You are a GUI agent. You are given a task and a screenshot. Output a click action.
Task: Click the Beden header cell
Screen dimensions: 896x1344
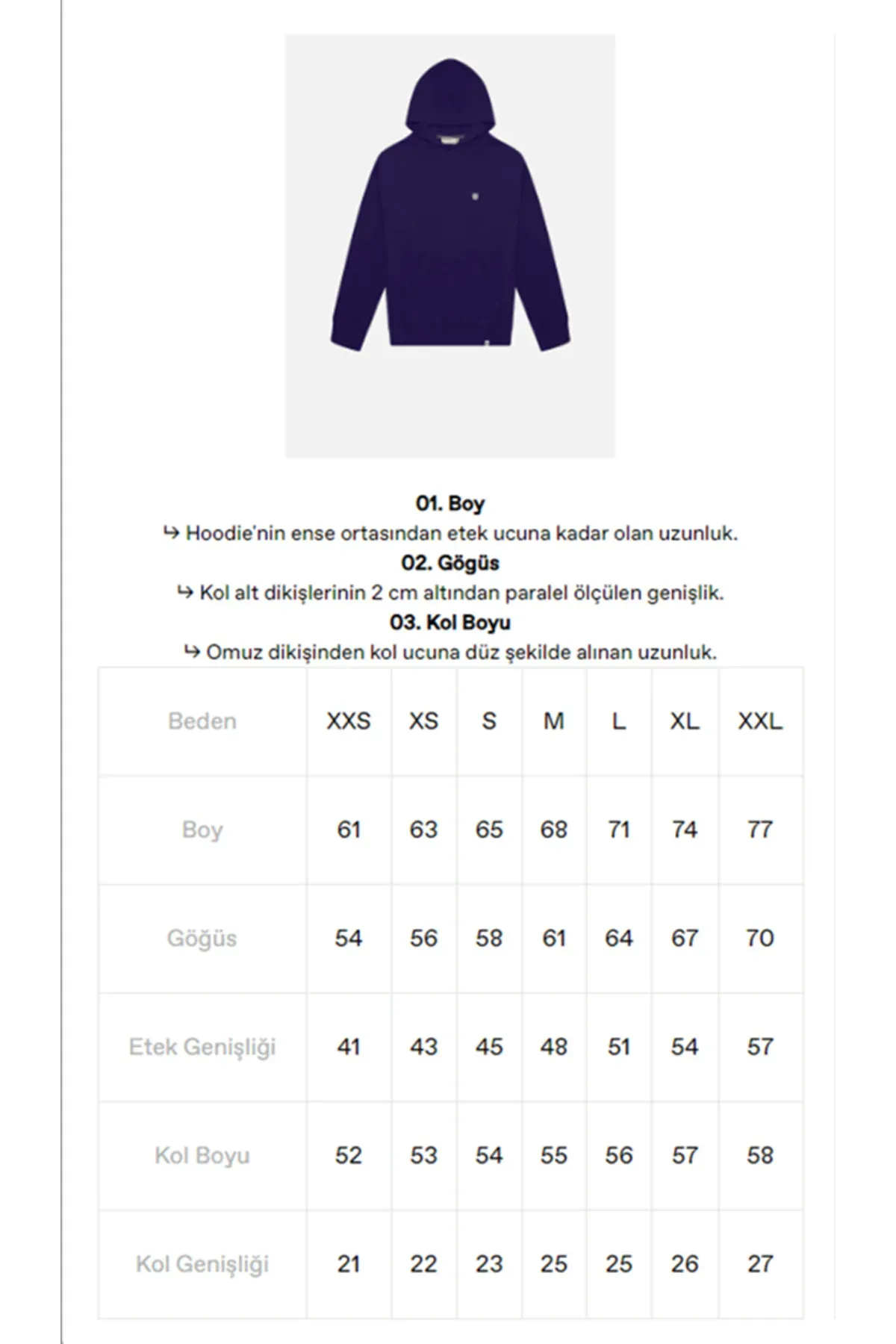point(202,721)
